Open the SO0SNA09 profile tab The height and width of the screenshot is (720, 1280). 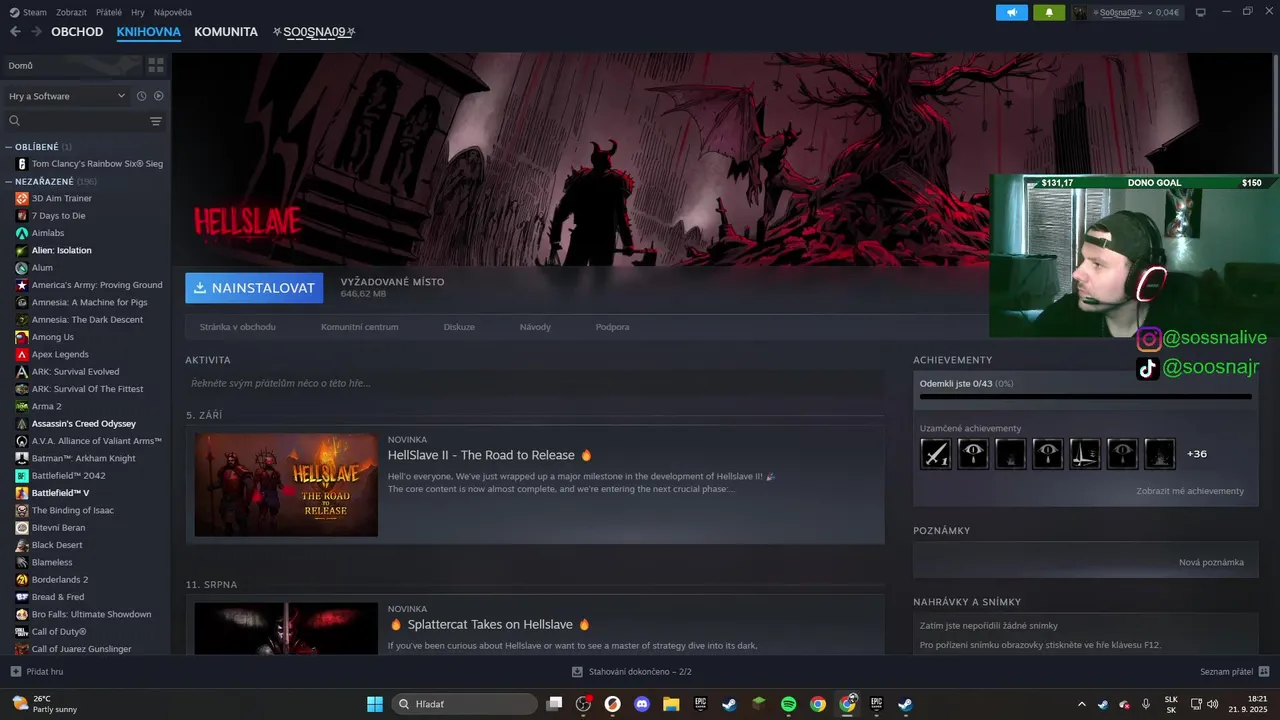point(315,32)
